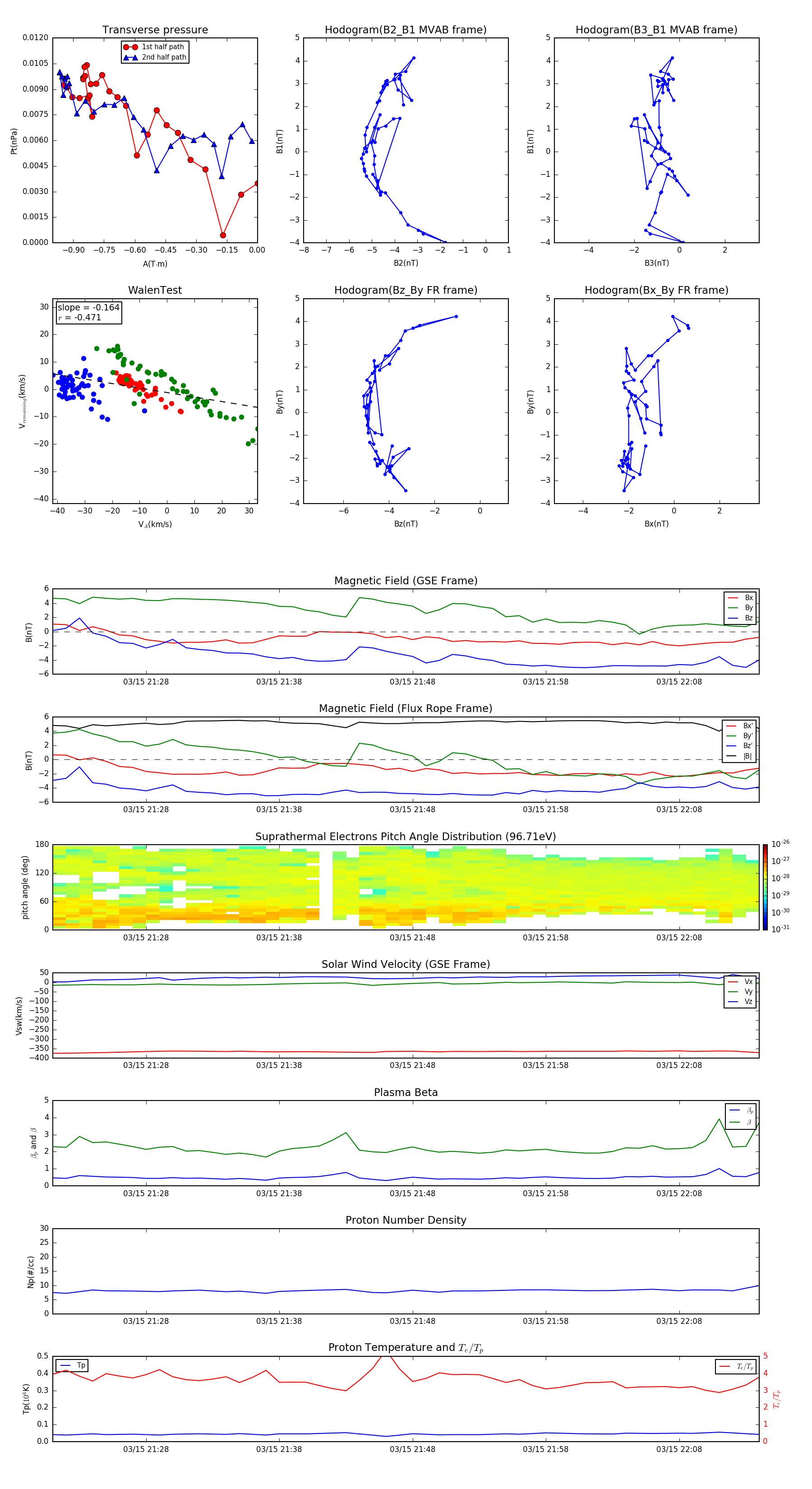Click the "B2(nT)" x-axis label
This screenshot has height=1489, width=812.
[x=406, y=263]
